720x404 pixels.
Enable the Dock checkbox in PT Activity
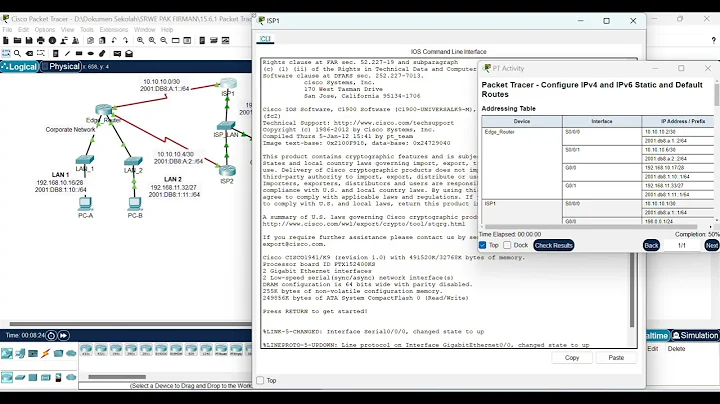[507, 245]
